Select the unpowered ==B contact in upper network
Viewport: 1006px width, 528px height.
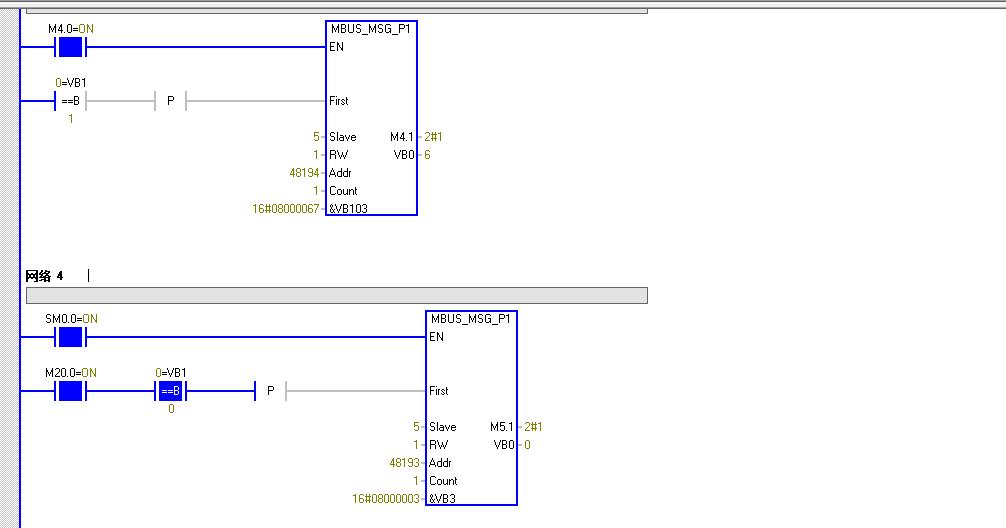coord(70,101)
